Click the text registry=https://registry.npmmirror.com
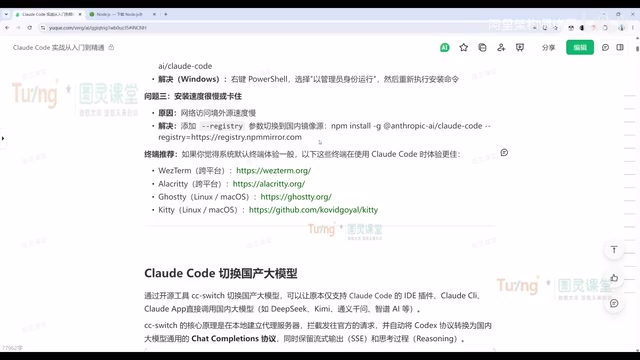Viewport: 640px width, 360px height. coord(230,137)
